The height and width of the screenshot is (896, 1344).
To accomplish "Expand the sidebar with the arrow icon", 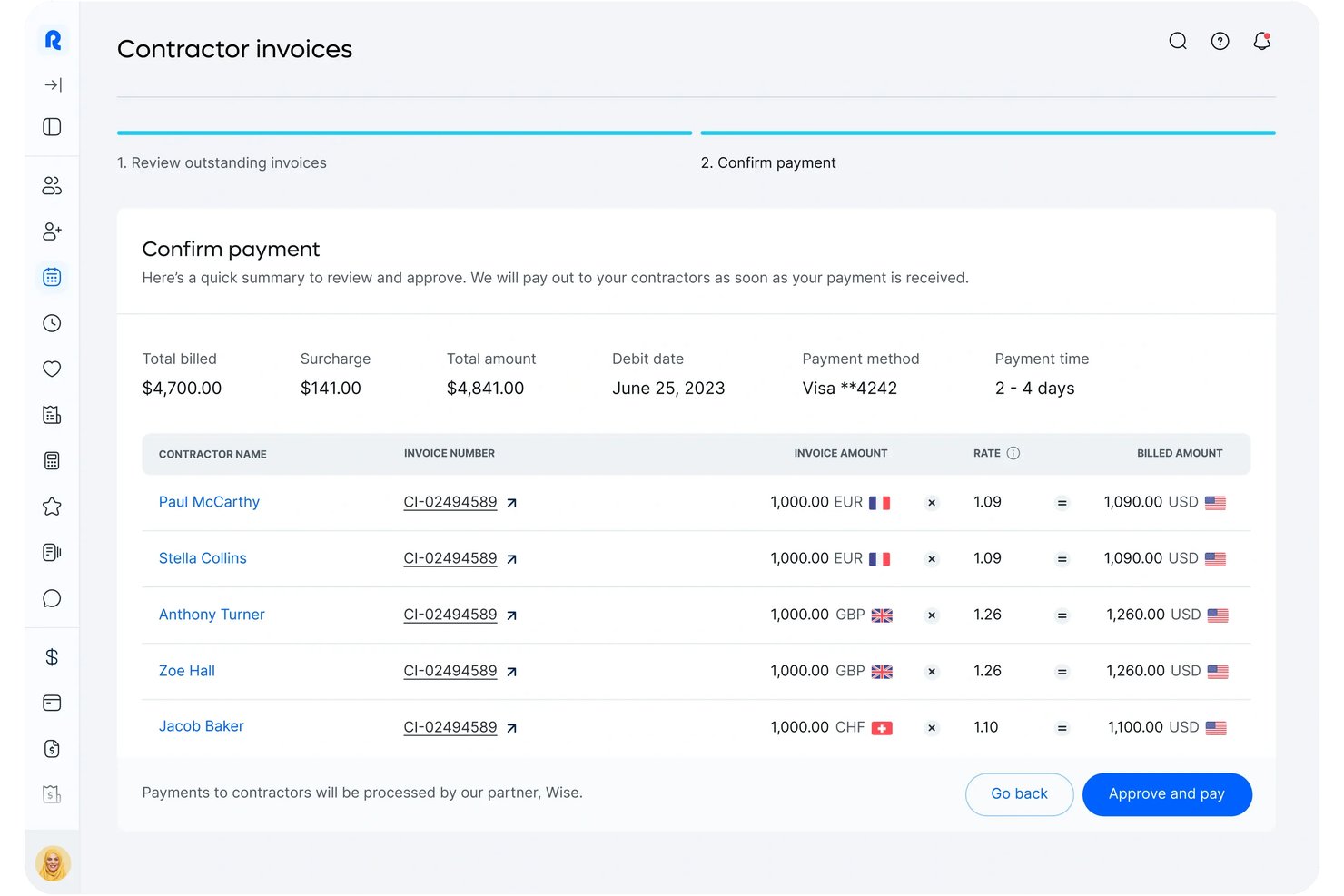I will (53, 85).
